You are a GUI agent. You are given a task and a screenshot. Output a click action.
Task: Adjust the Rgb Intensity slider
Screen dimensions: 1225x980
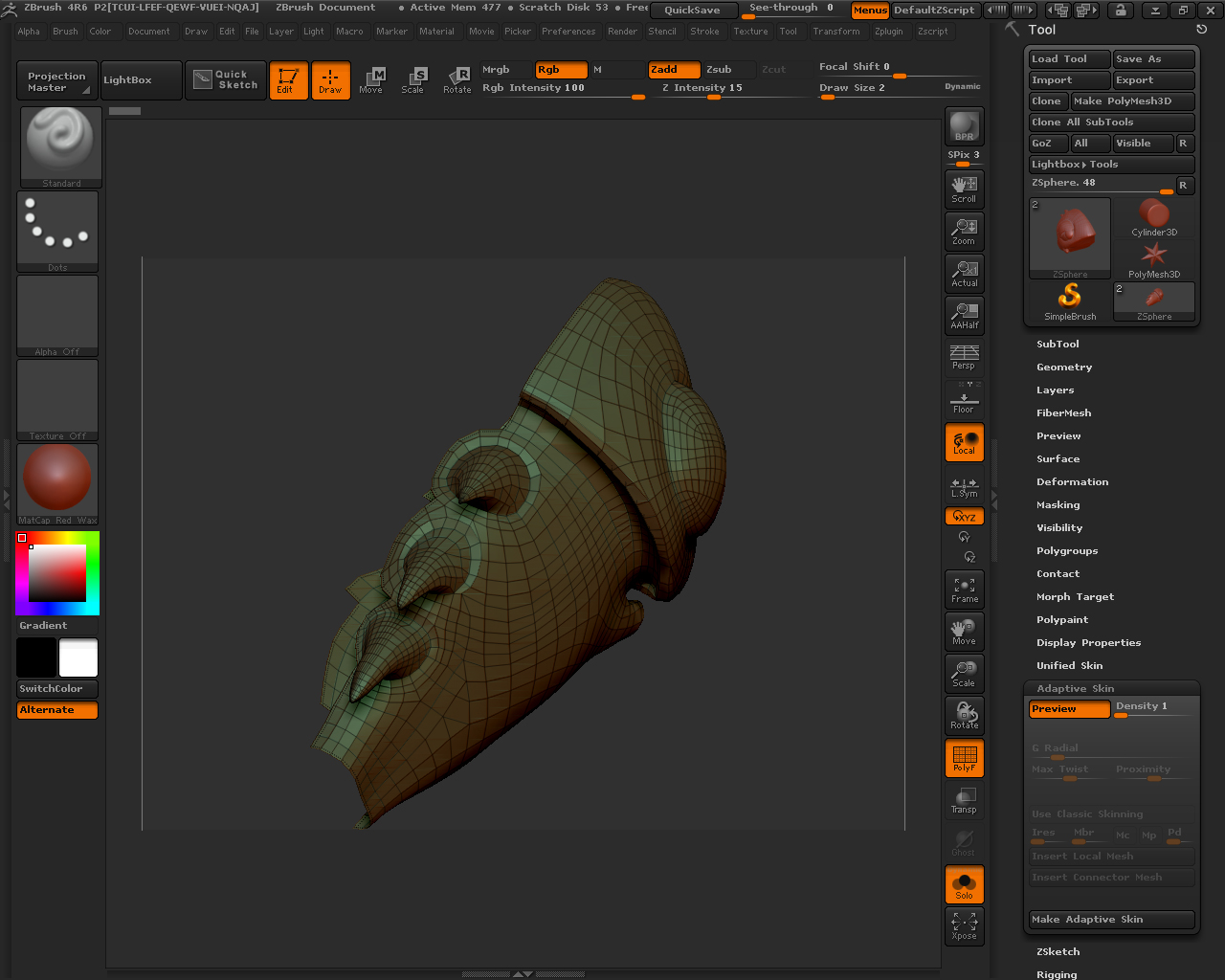point(564,89)
